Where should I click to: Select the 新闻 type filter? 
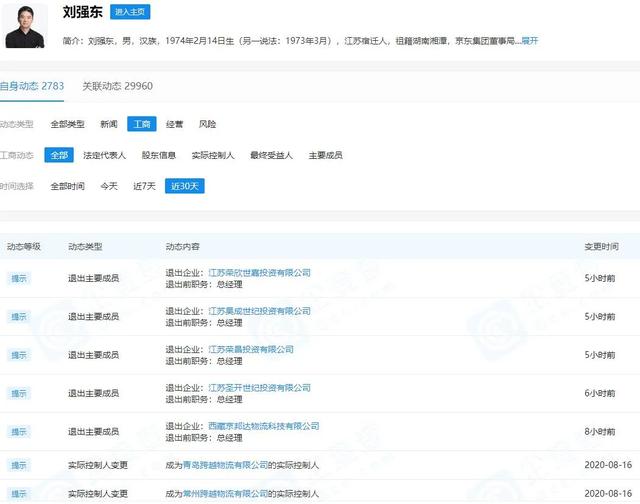point(108,124)
